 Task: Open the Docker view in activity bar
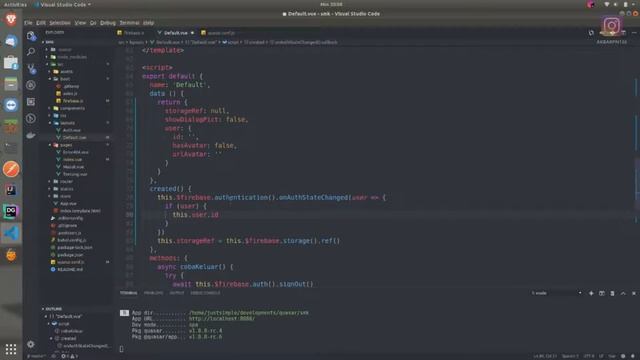click(31, 135)
